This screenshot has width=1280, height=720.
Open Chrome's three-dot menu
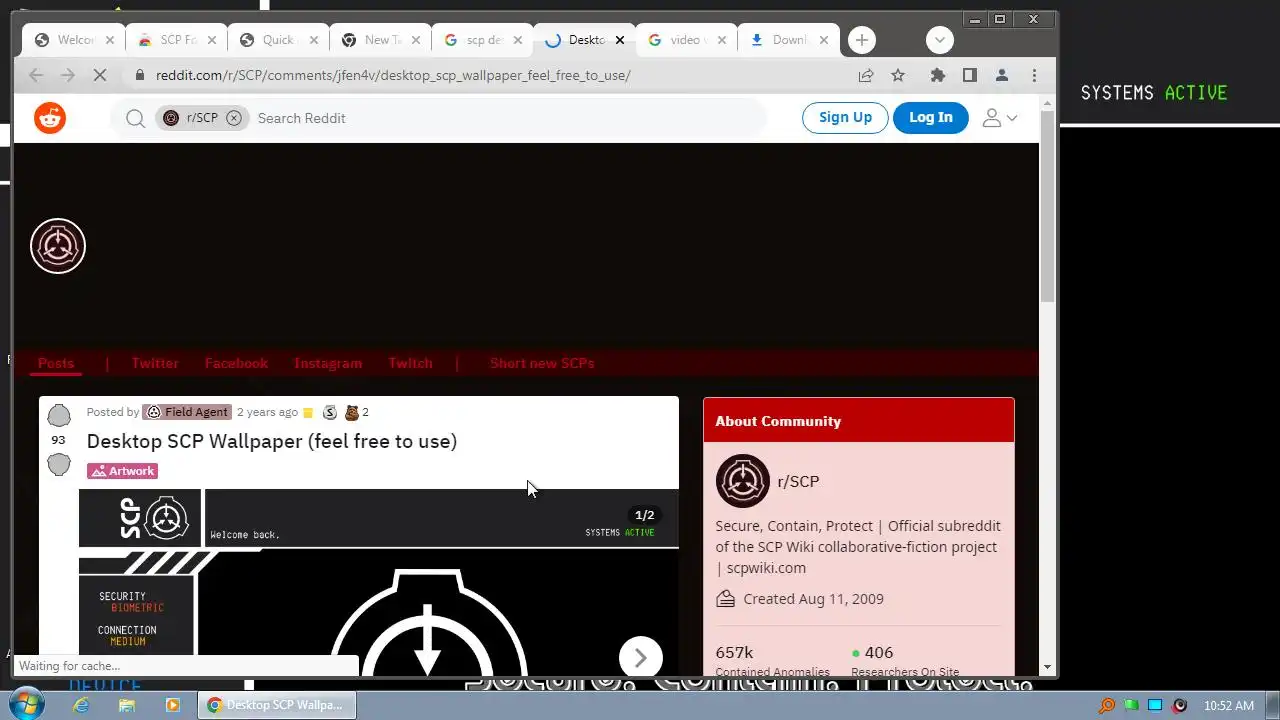(1034, 75)
